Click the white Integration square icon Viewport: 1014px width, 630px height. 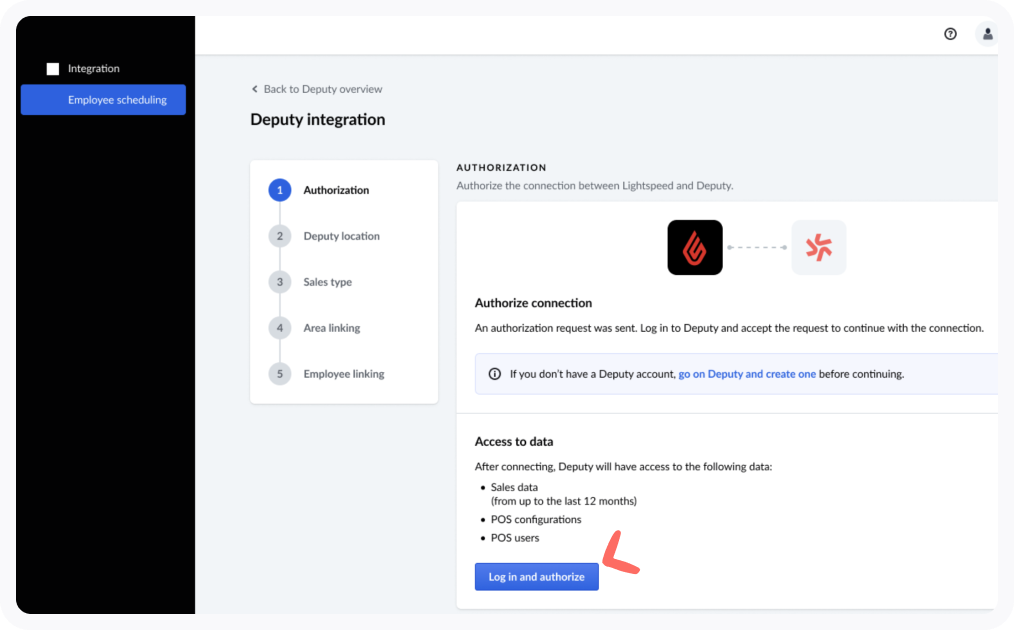pos(53,69)
